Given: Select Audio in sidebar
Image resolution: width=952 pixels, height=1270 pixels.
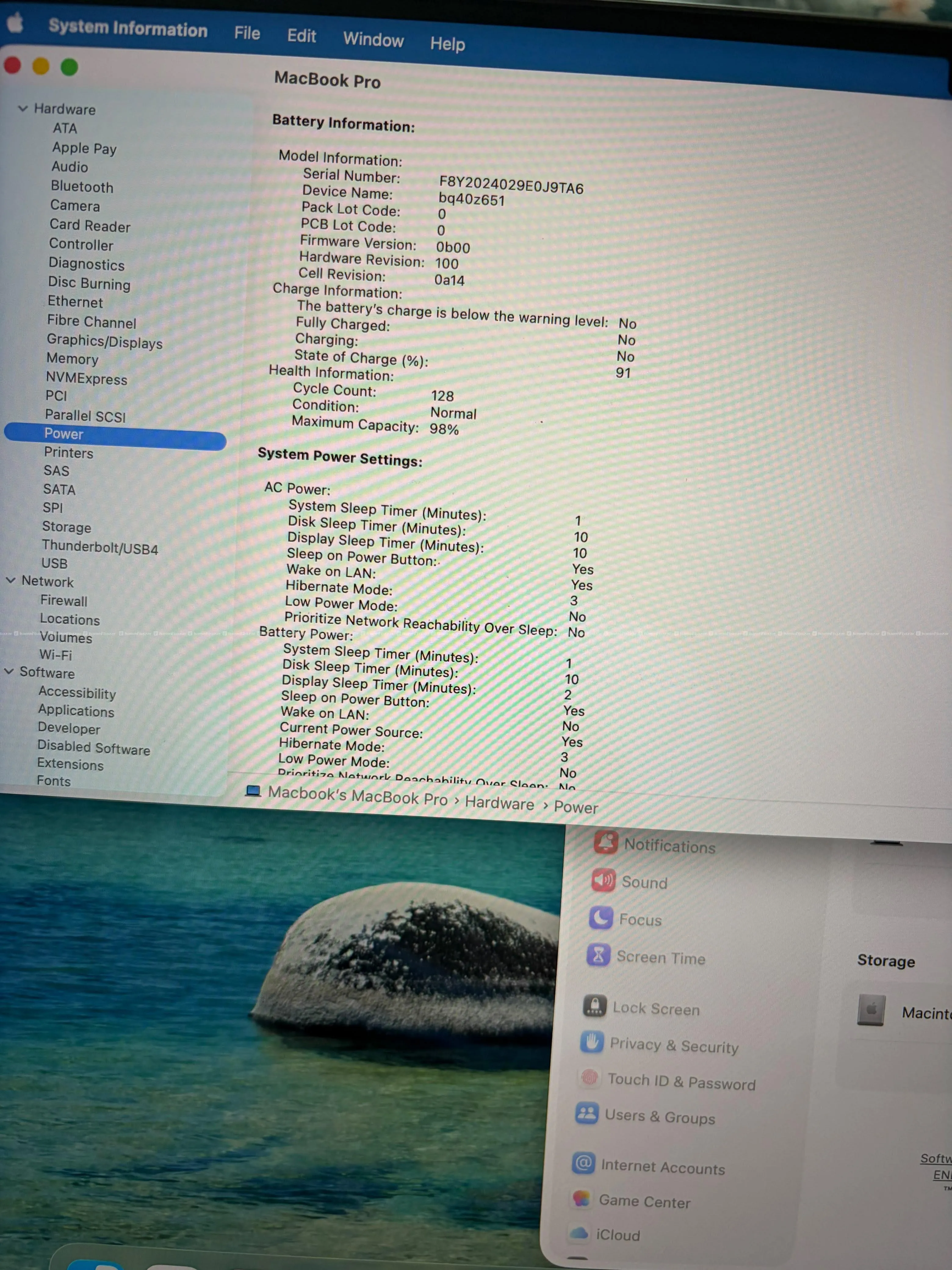Looking at the screenshot, I should 70,167.
